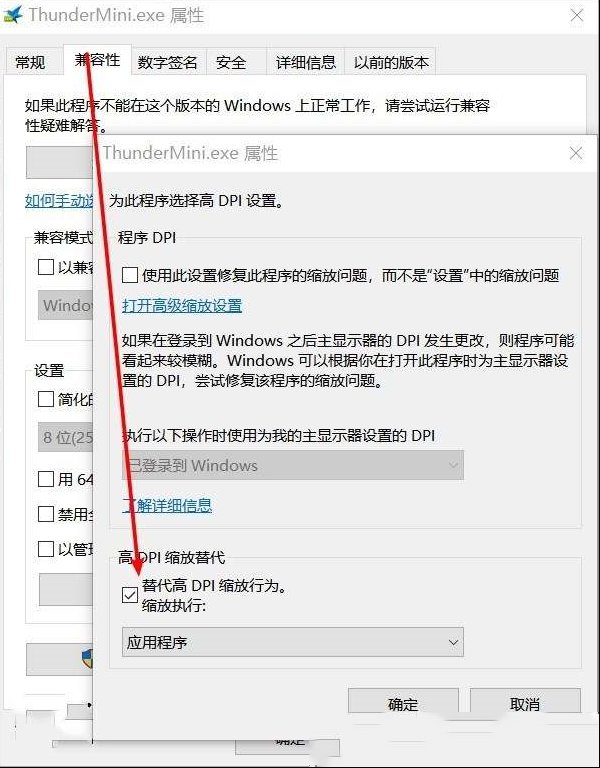This screenshot has width=600, height=768.
Task: Check the 禁用全 screen optimization checkbox
Action: 46,514
